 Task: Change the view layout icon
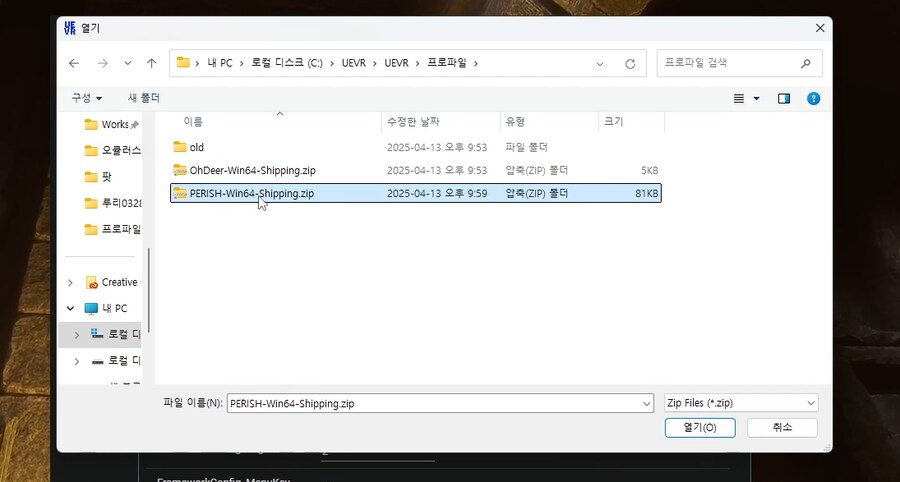pos(739,99)
